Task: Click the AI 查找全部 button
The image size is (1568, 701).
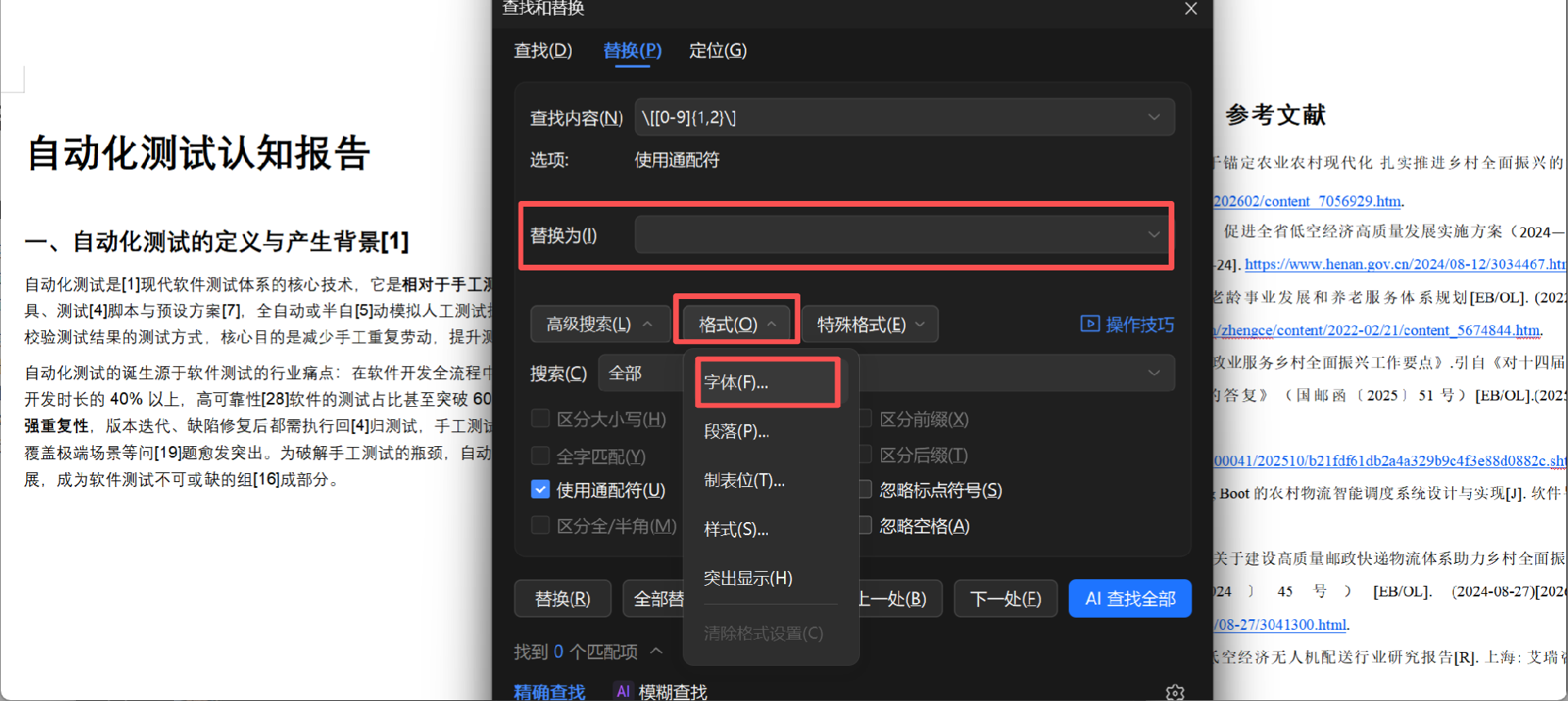Action: point(1130,599)
